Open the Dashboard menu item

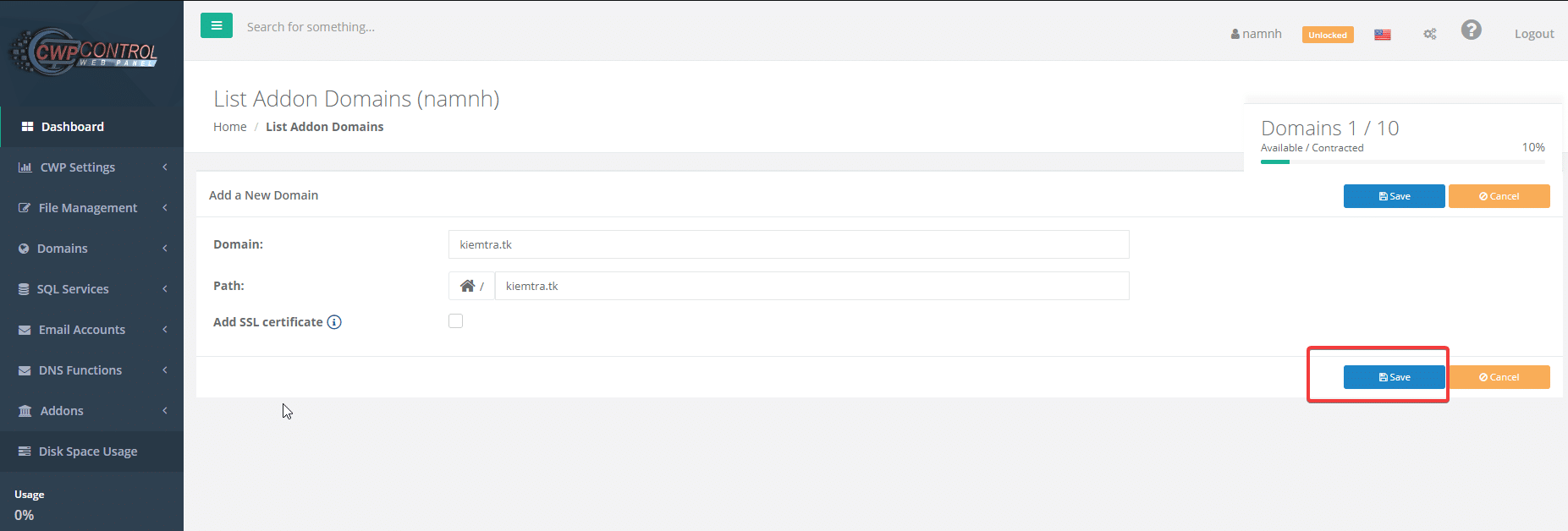coord(73,127)
